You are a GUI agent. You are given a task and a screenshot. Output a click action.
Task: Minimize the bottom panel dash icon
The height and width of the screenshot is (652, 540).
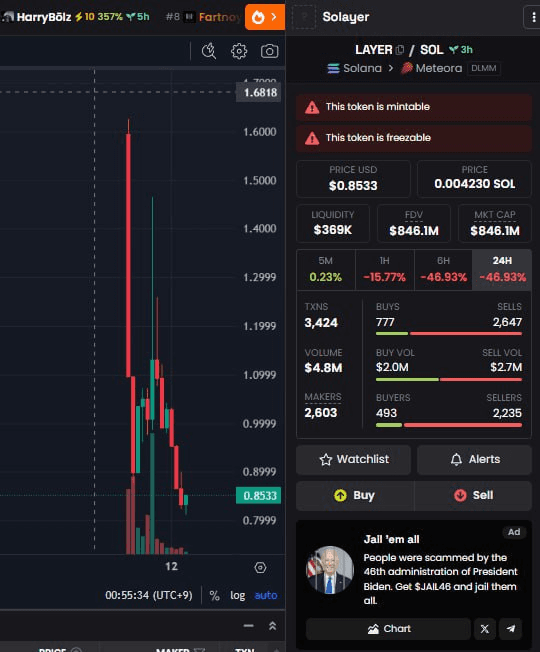pyautogui.click(x=249, y=626)
